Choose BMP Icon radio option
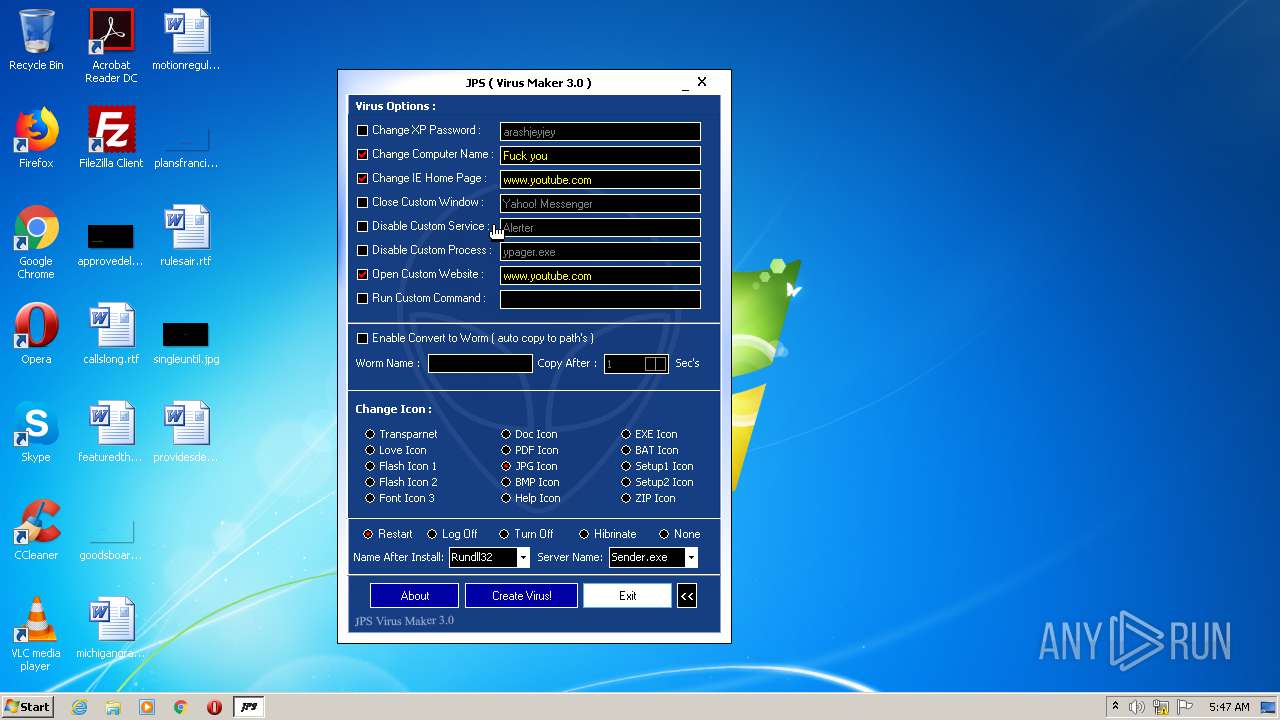Viewport: 1280px width, 720px height. [506, 482]
